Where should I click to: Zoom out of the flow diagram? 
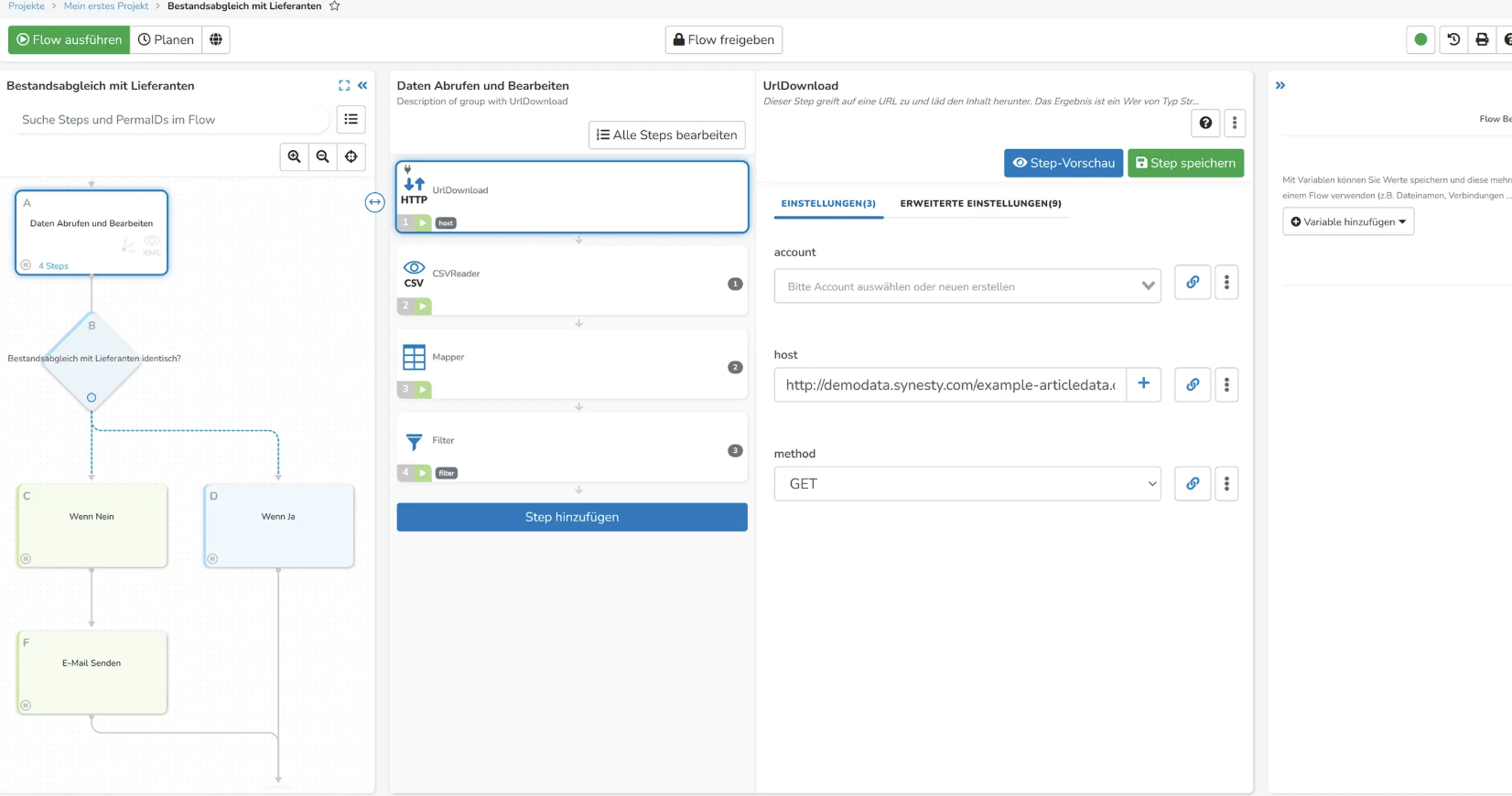[323, 156]
